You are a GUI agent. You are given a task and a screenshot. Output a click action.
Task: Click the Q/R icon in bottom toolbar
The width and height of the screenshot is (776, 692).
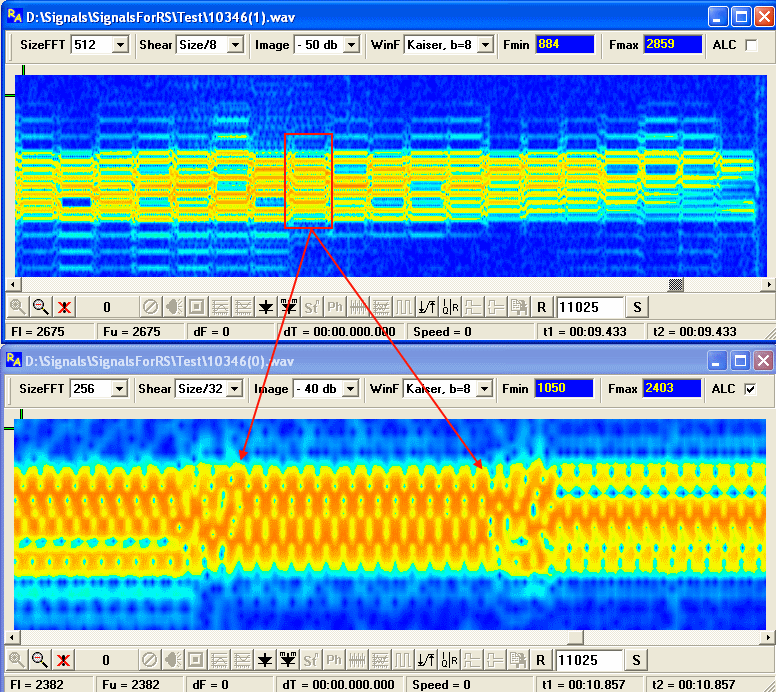tap(449, 660)
